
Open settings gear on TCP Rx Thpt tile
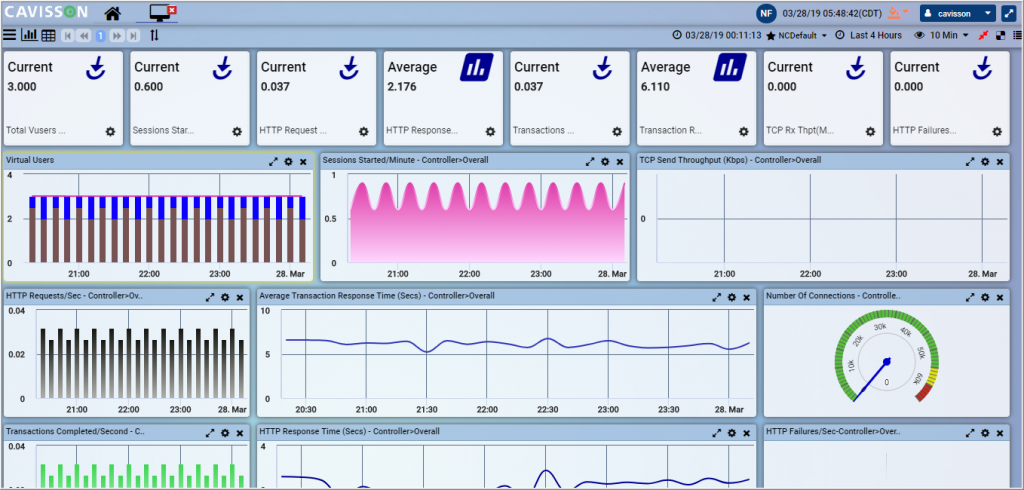pyautogui.click(x=871, y=131)
